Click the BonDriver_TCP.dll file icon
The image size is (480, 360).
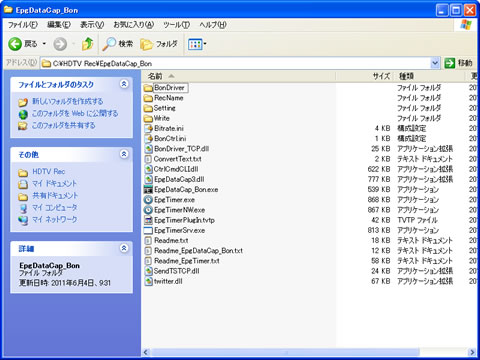point(148,149)
